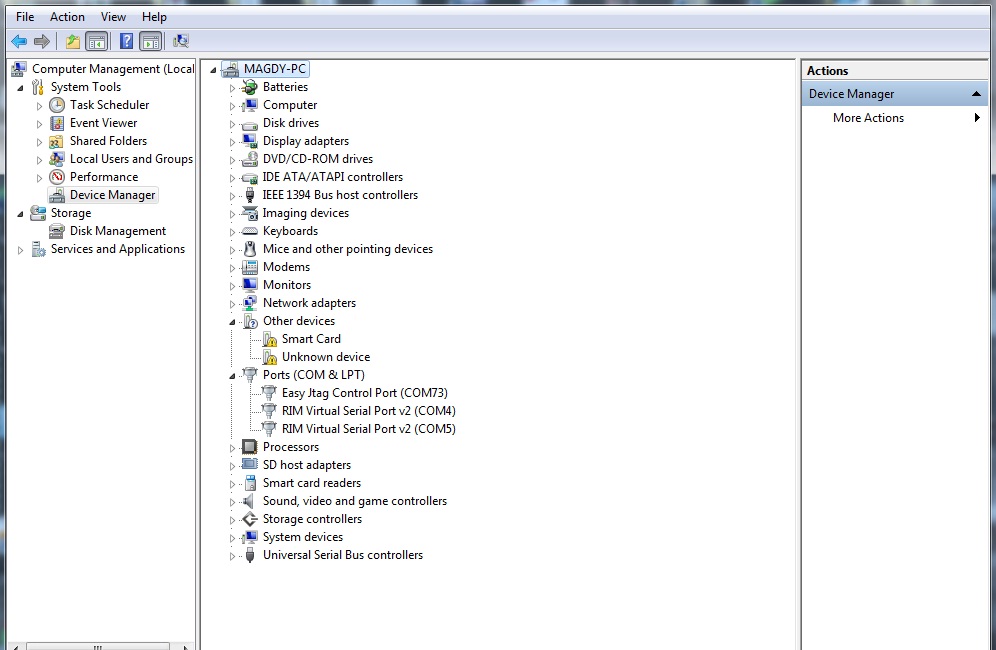
Task: Select RIM Virtual Serial Port v2 (COM5)
Action: tap(368, 429)
